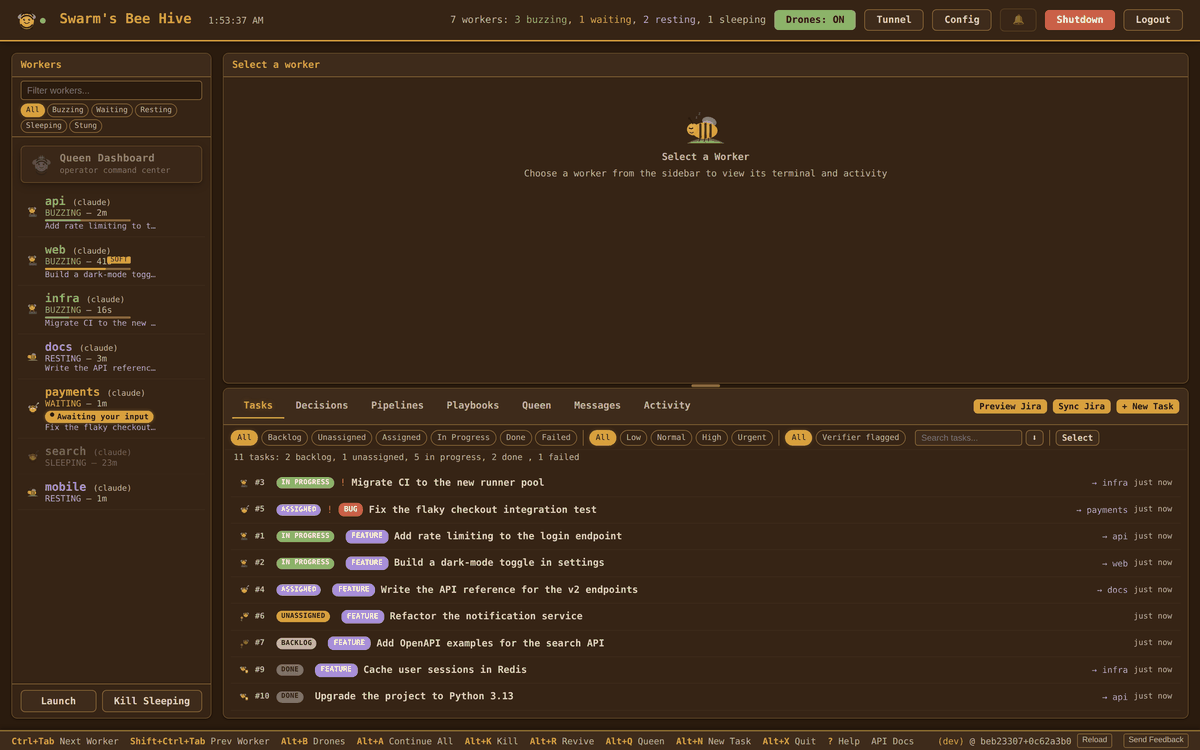The image size is (1200, 750).
Task: Switch to the Pipelines tab
Action: tap(397, 406)
